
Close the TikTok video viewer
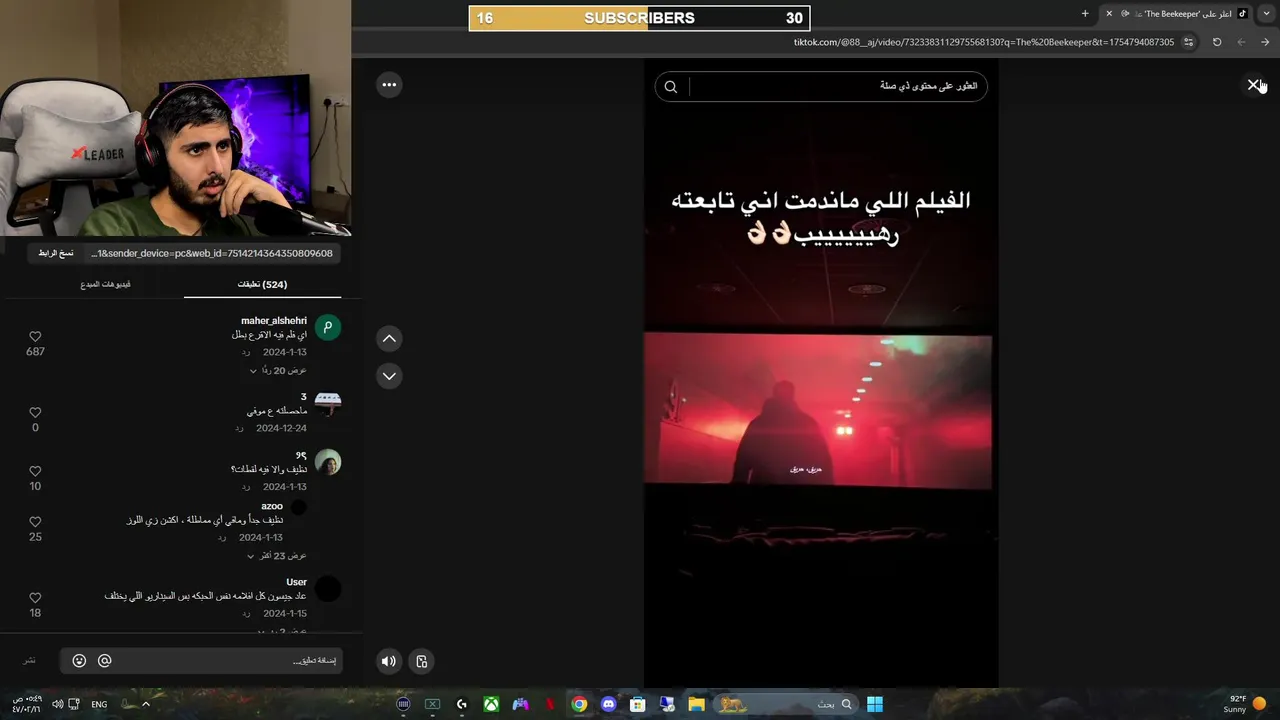[1253, 85]
